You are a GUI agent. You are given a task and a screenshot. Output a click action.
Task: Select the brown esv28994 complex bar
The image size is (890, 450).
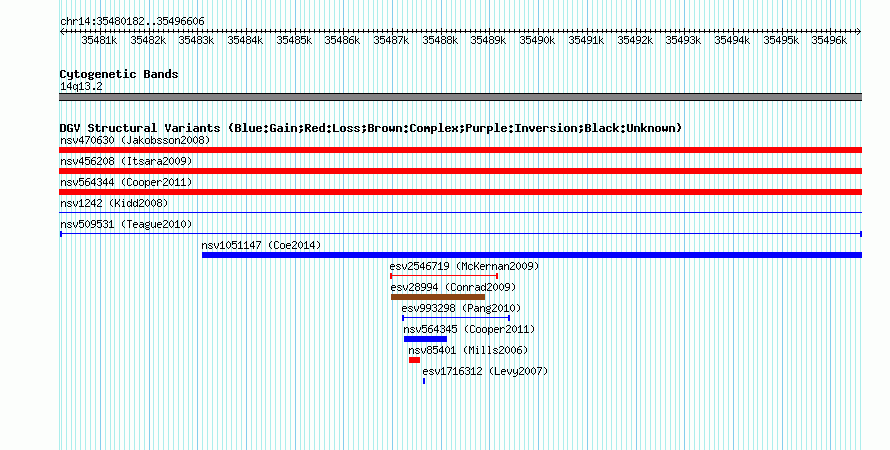click(438, 297)
